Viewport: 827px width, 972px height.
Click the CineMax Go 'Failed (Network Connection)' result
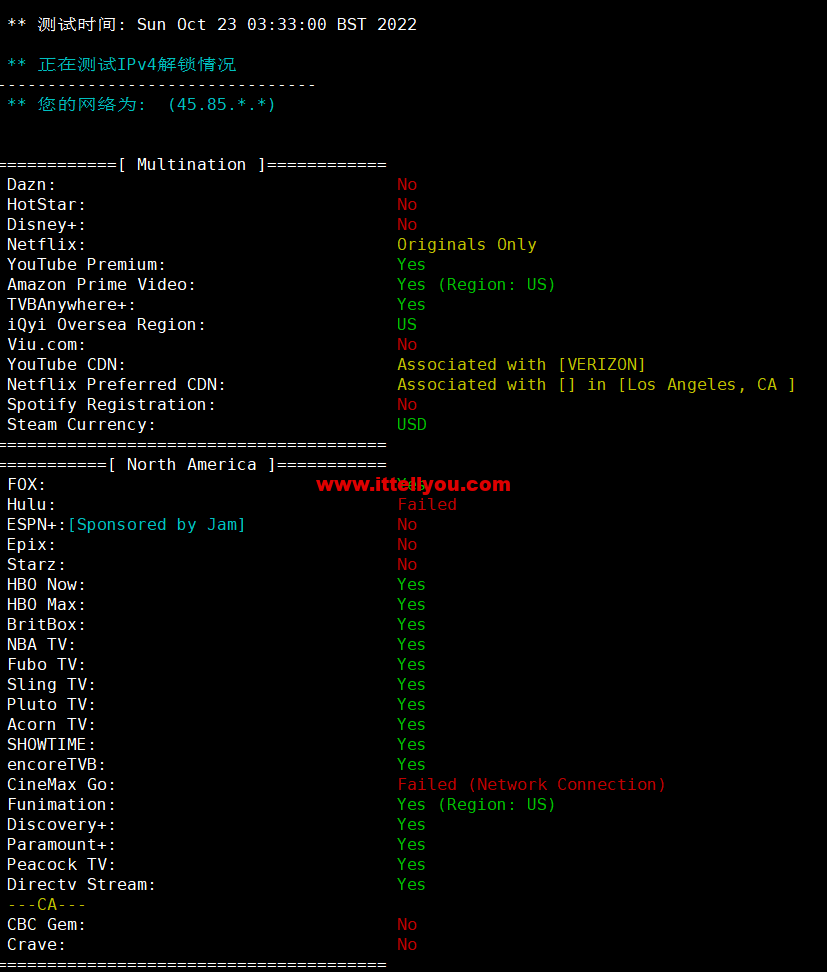click(x=531, y=785)
